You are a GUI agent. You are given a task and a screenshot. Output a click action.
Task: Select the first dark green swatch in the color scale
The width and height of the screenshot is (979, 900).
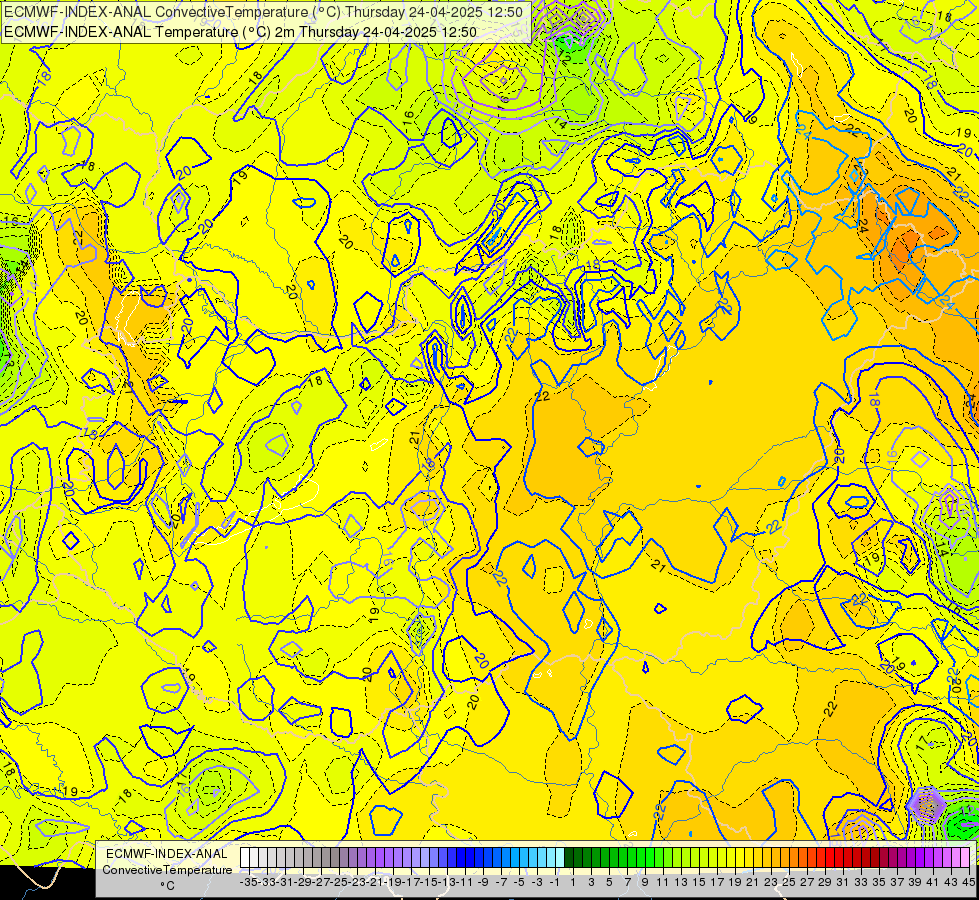coord(569,858)
